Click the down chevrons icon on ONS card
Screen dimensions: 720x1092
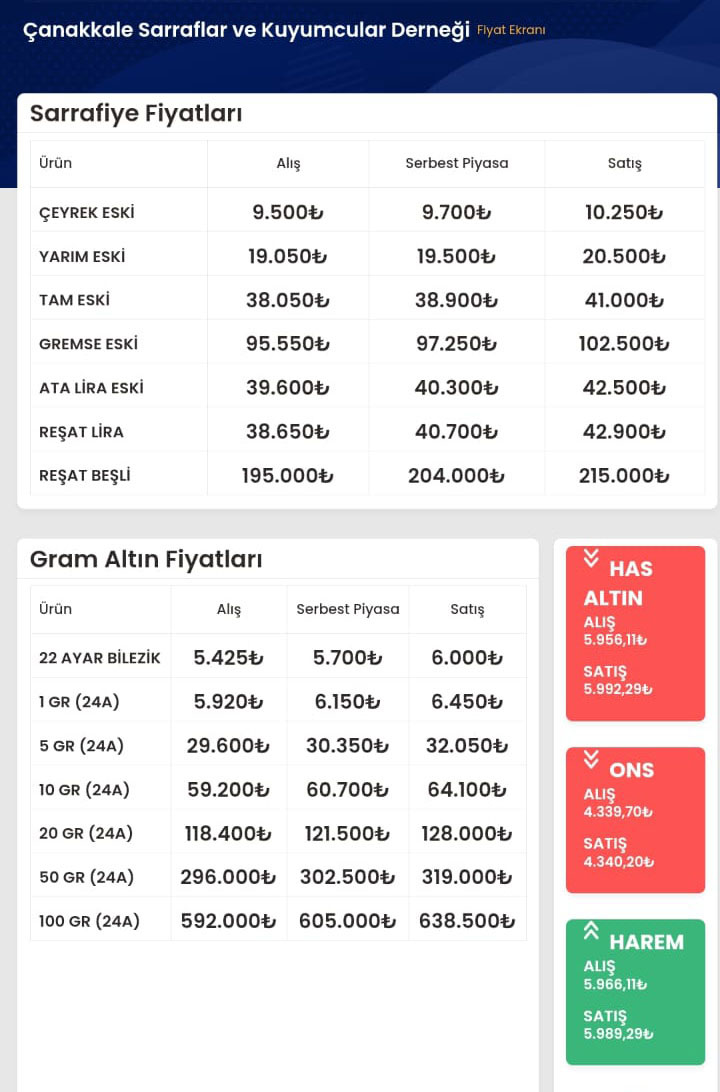tap(591, 758)
